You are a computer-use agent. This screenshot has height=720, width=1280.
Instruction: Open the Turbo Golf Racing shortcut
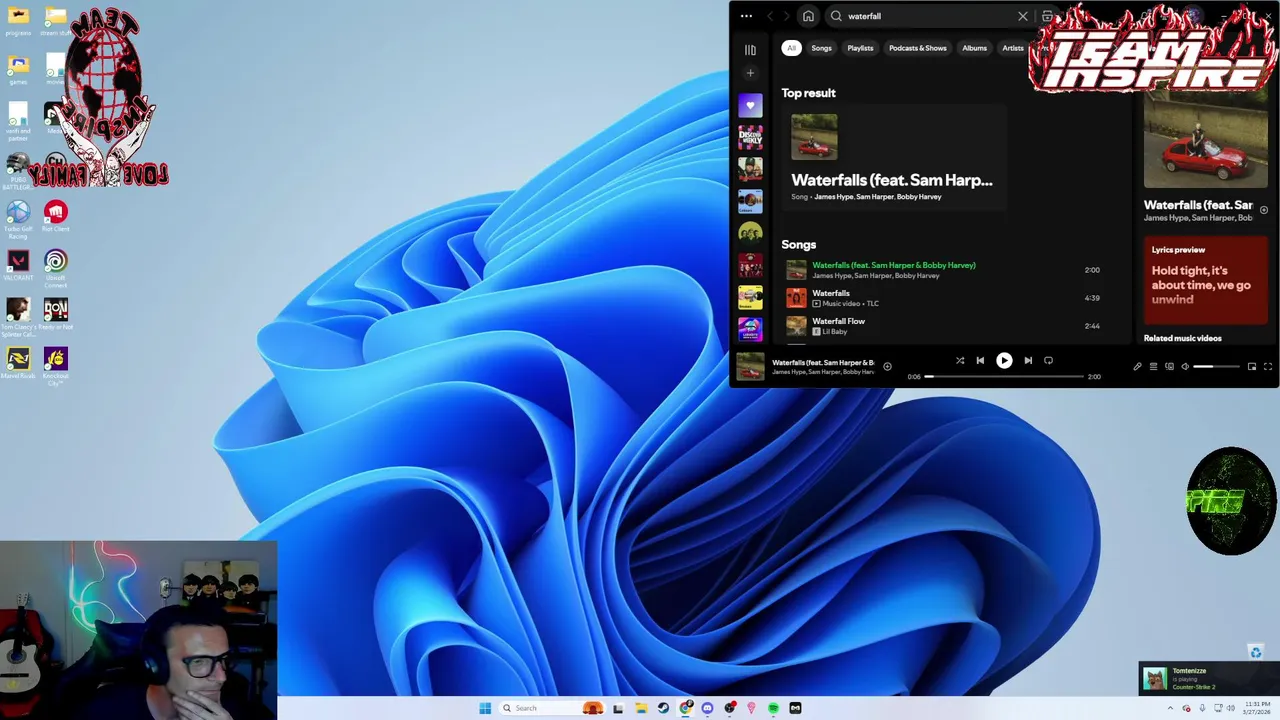coord(18,220)
